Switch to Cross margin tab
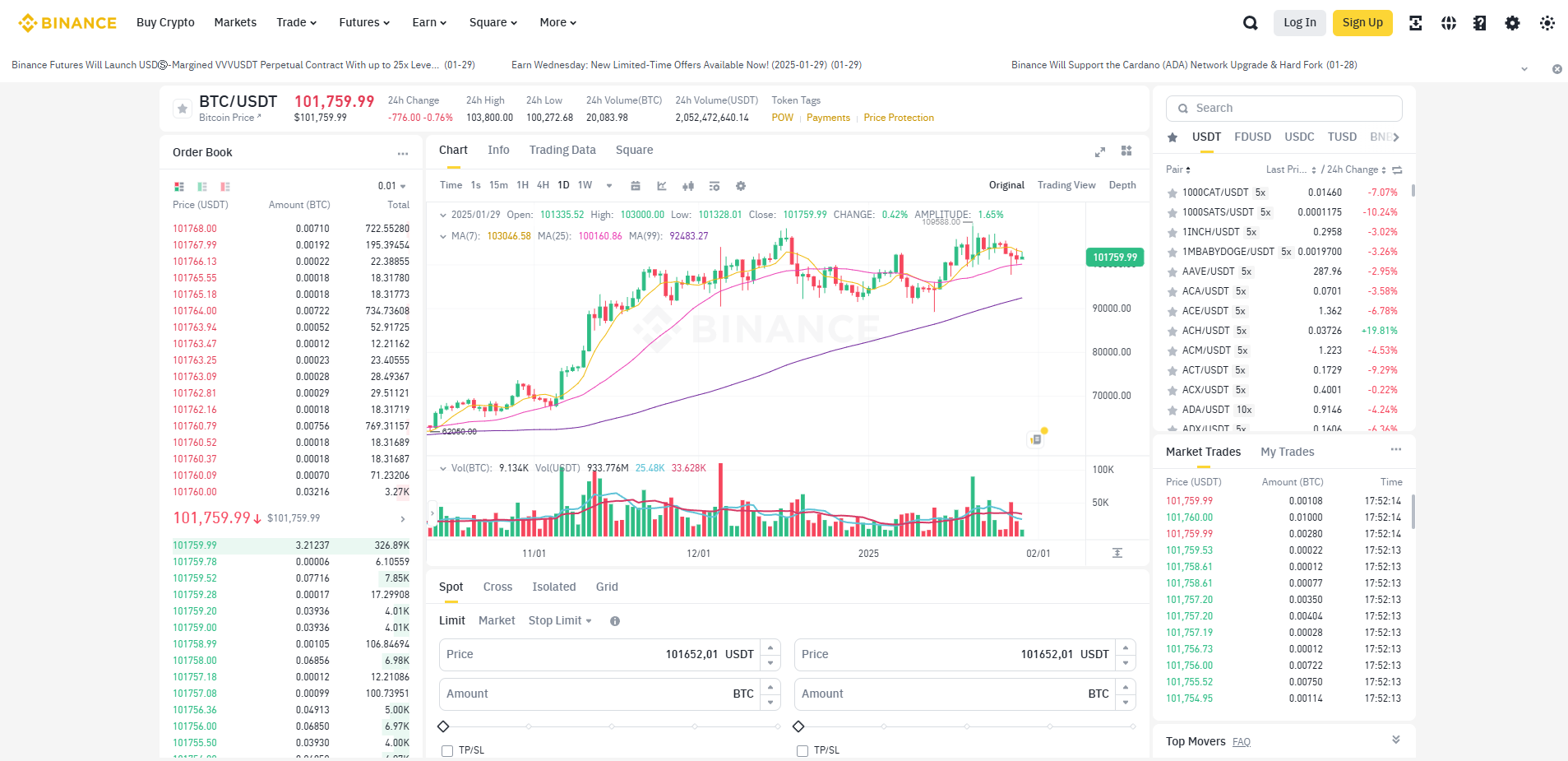 point(497,587)
